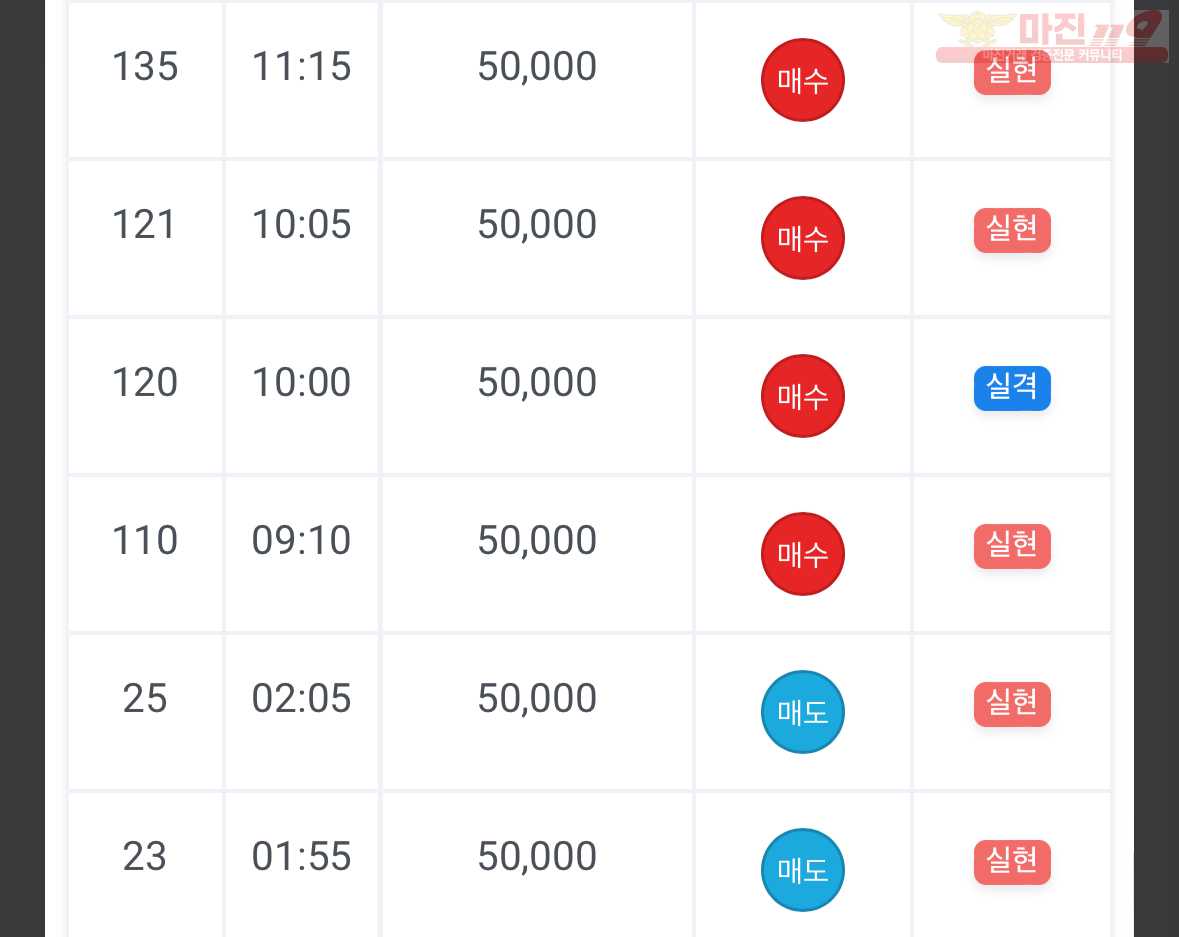
Task: Click the red 매수 circle in row 121
Action: pyautogui.click(x=802, y=238)
